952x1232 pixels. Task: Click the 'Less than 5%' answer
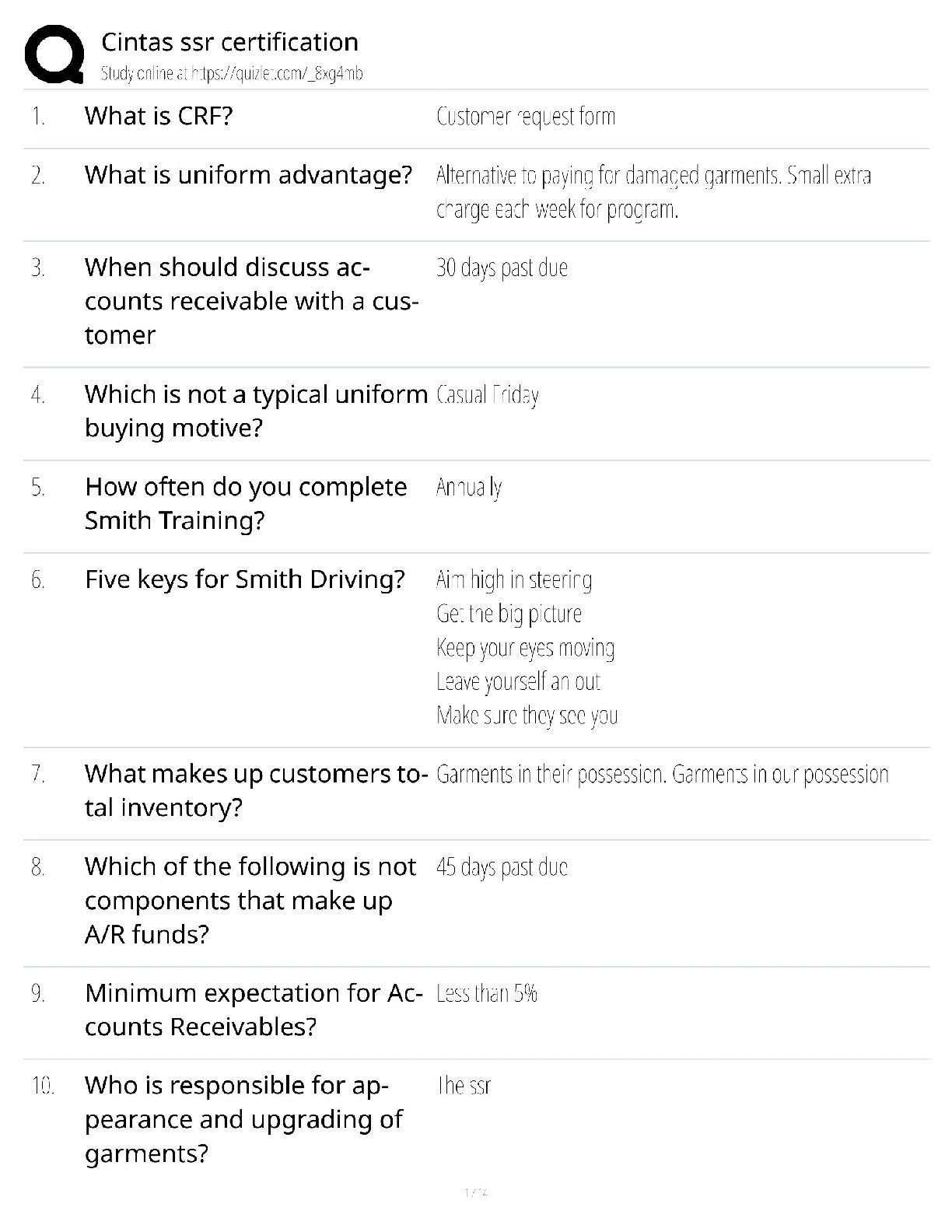(486, 994)
